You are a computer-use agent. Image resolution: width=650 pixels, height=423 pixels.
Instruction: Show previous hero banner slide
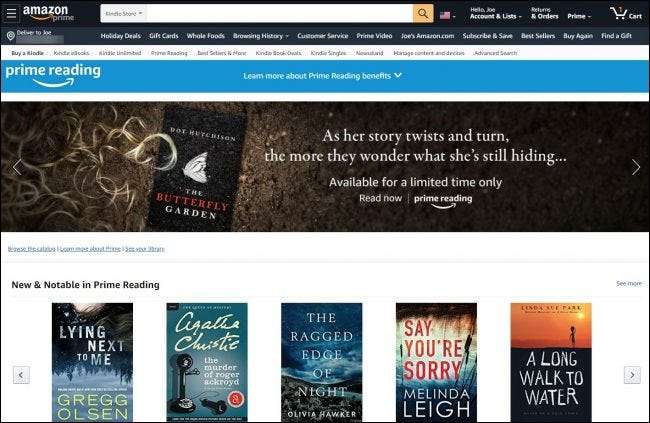17,167
